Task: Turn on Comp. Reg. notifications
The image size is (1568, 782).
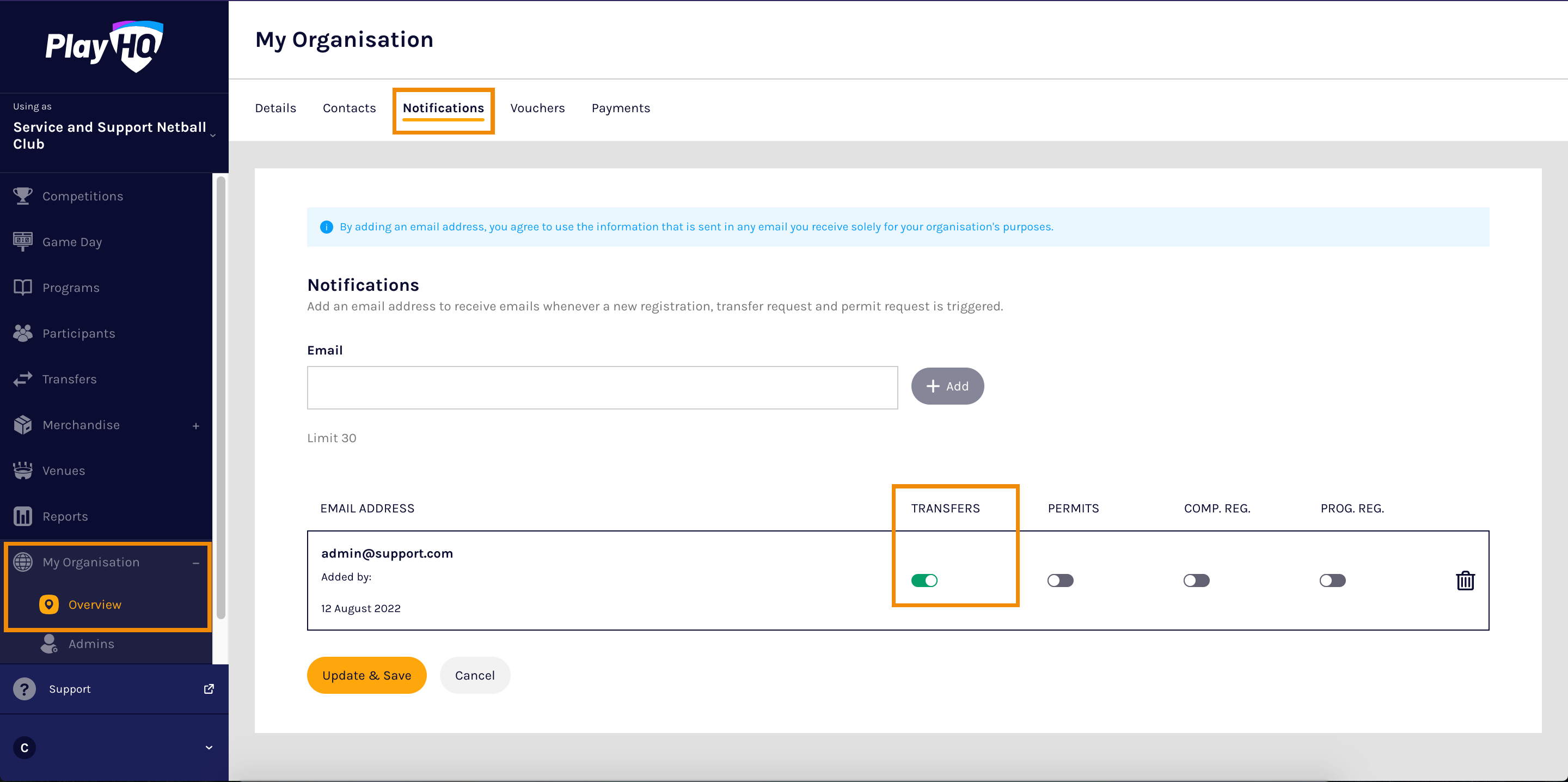Action: pyautogui.click(x=1196, y=581)
